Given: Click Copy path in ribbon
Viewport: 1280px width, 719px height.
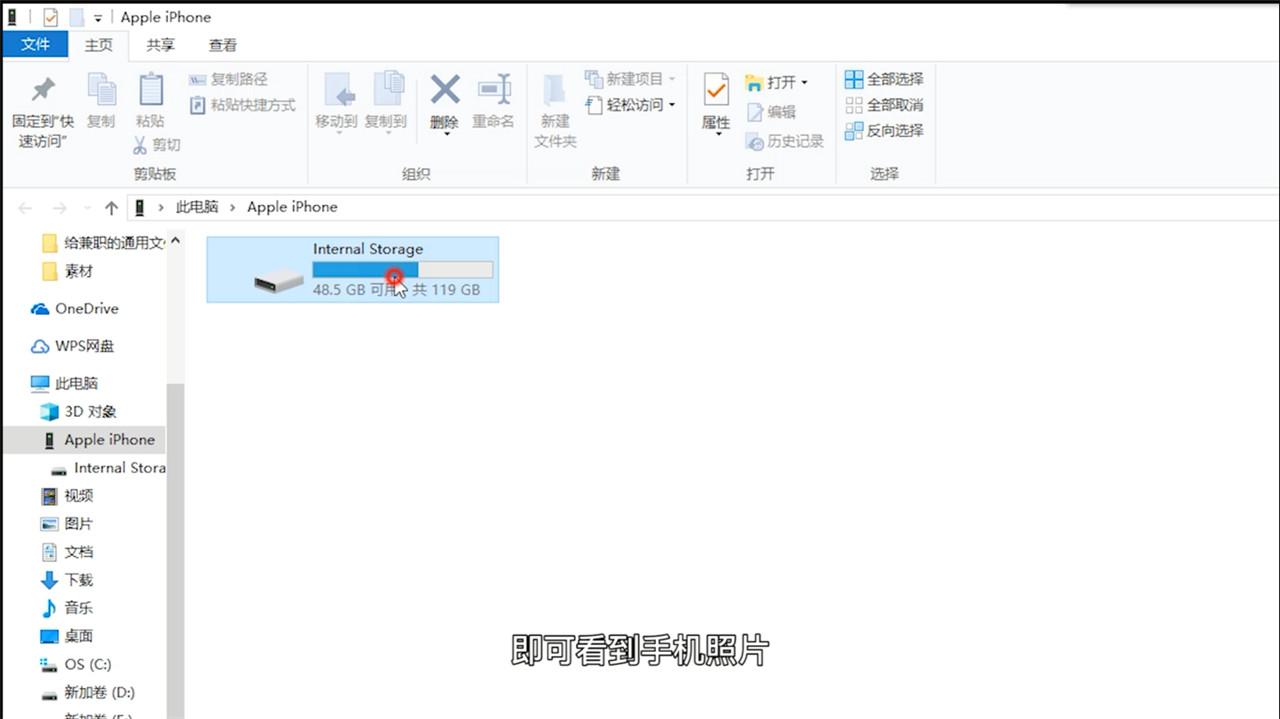Looking at the screenshot, I should tap(228, 79).
